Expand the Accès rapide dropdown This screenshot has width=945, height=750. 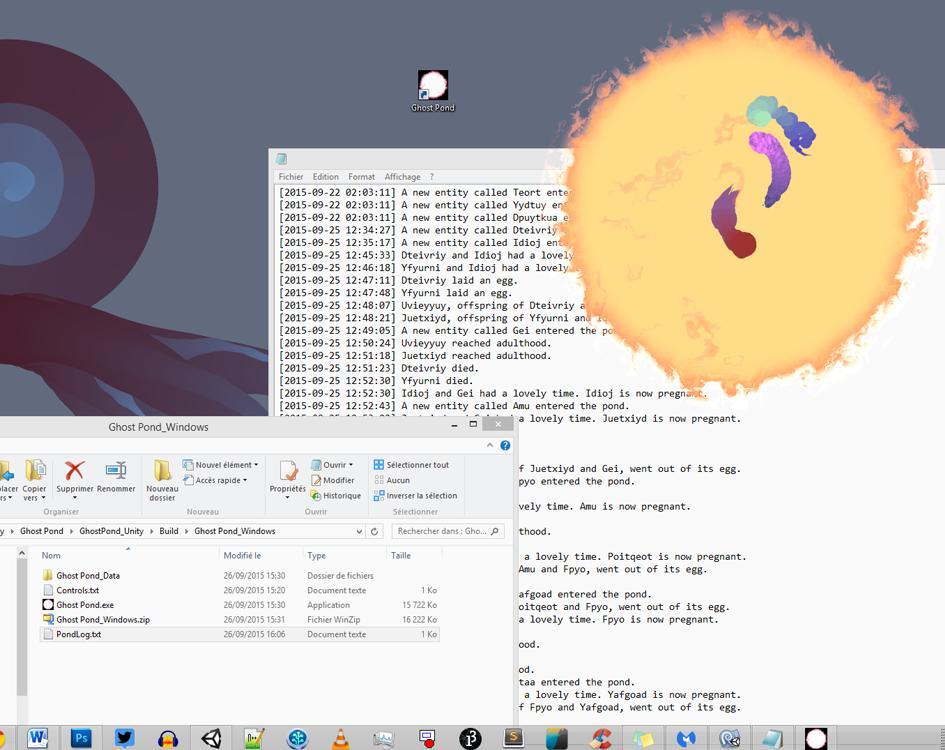tap(216, 480)
